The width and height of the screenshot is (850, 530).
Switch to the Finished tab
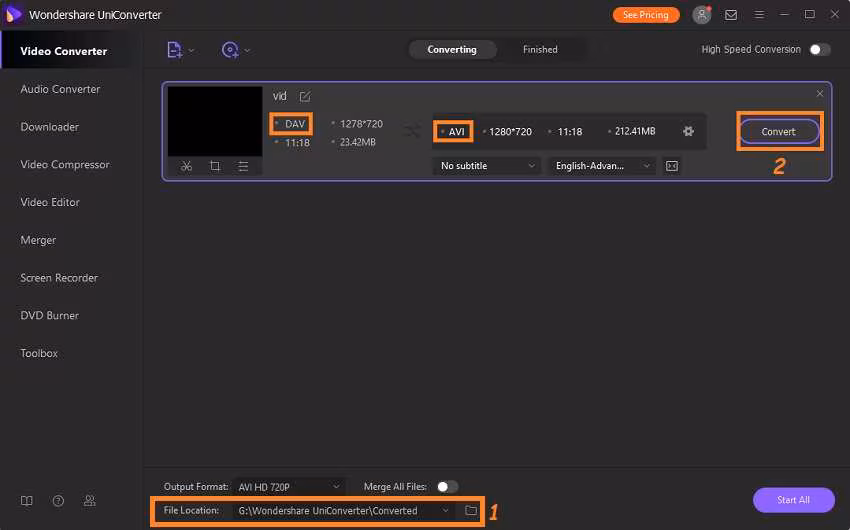tap(540, 49)
